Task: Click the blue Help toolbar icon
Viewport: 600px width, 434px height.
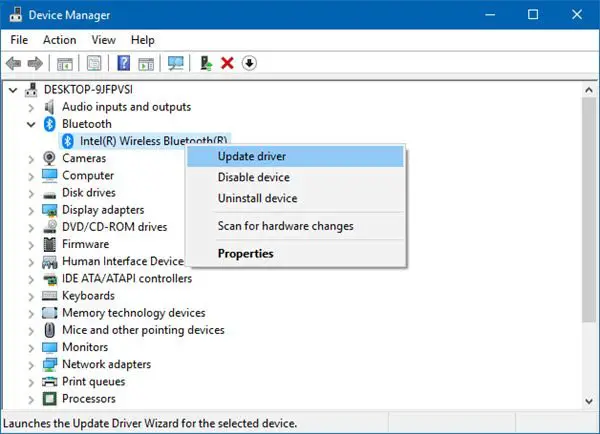Action: [124, 63]
